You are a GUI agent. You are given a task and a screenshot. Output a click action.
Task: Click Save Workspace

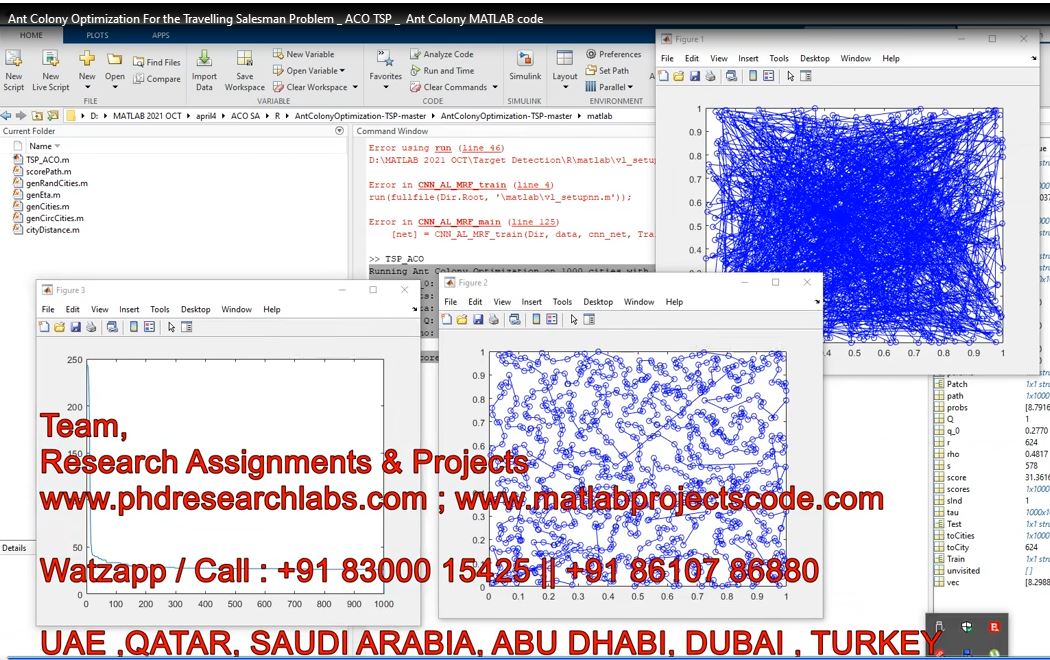click(x=244, y=70)
